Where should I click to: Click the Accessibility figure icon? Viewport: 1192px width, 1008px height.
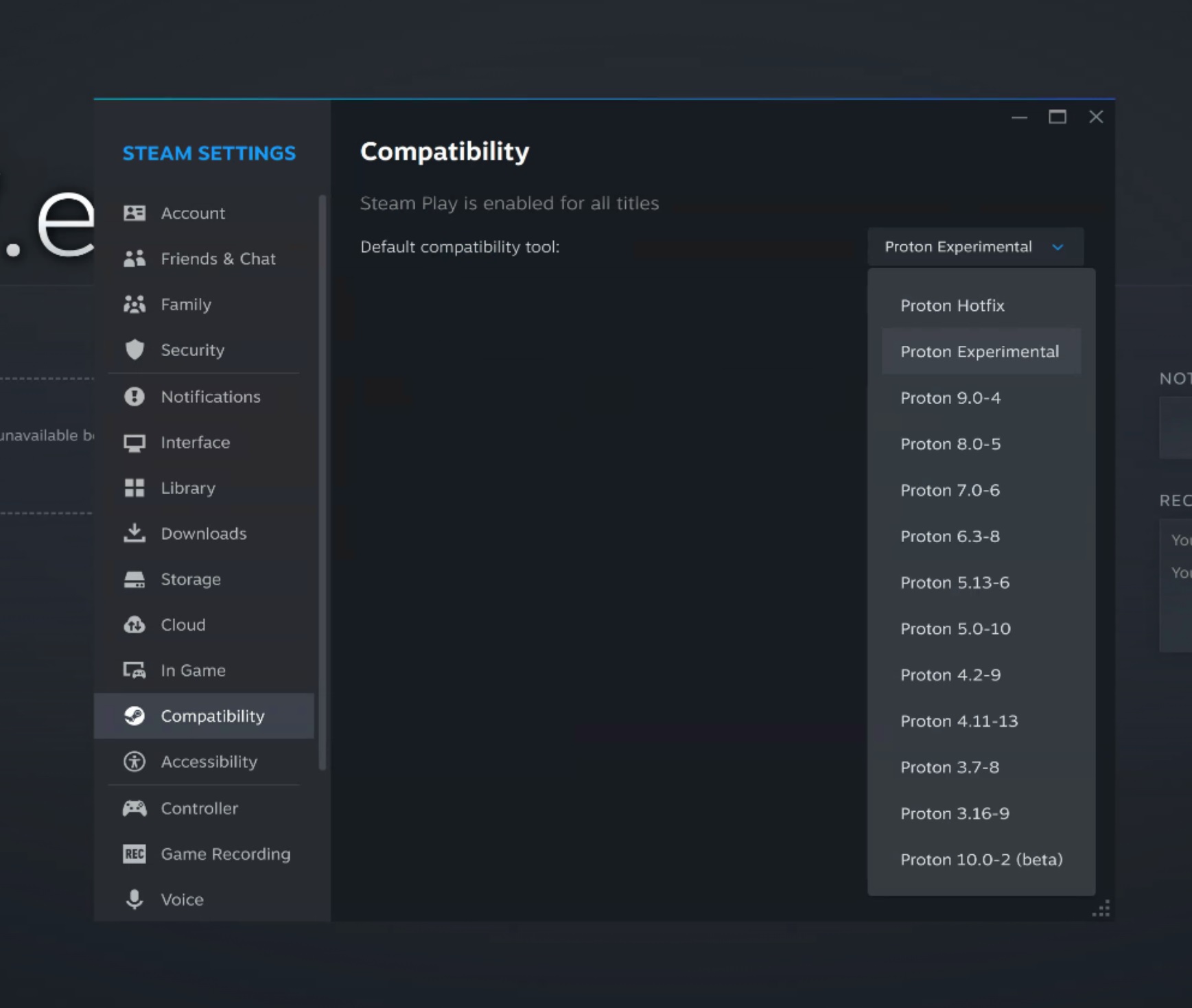135,762
